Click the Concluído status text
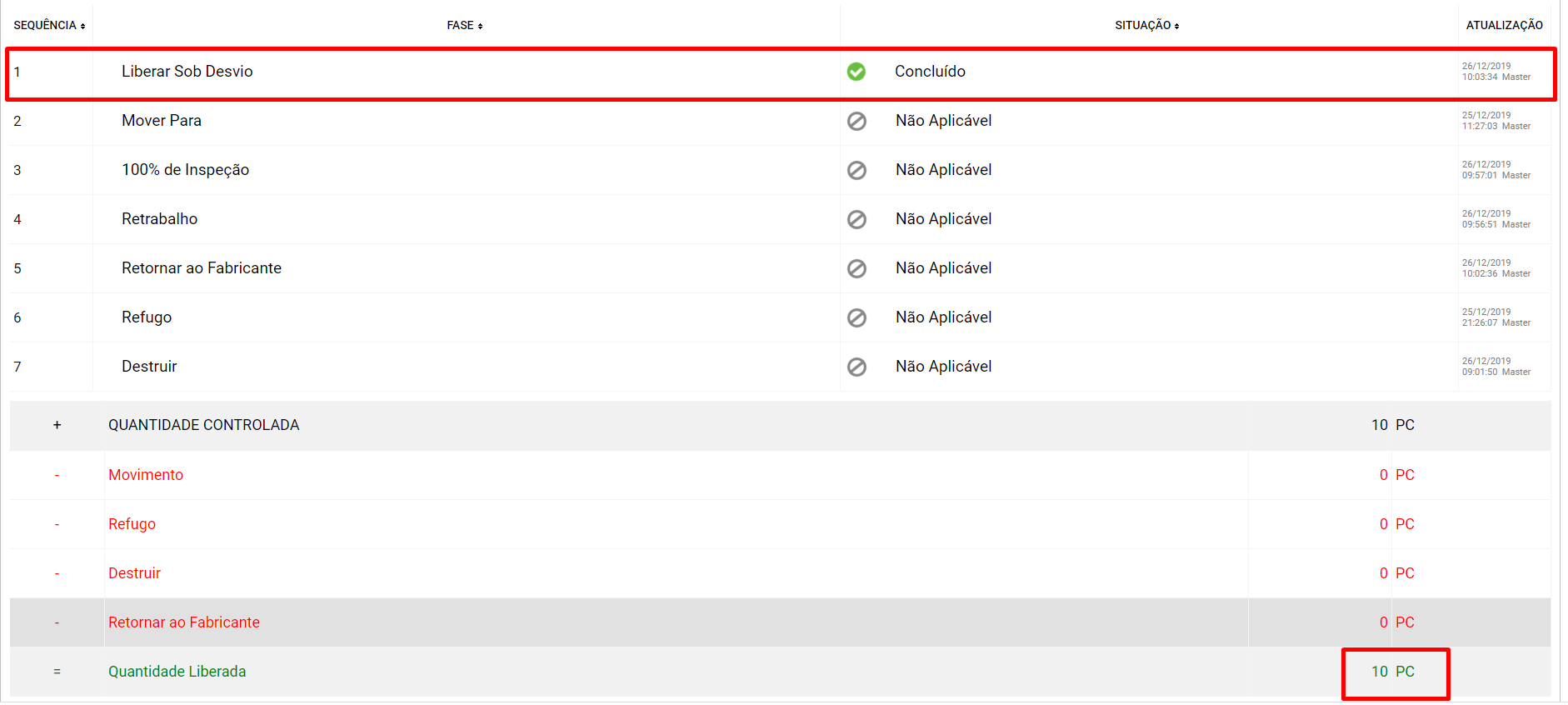This screenshot has width=1568, height=705. pyautogui.click(x=930, y=72)
